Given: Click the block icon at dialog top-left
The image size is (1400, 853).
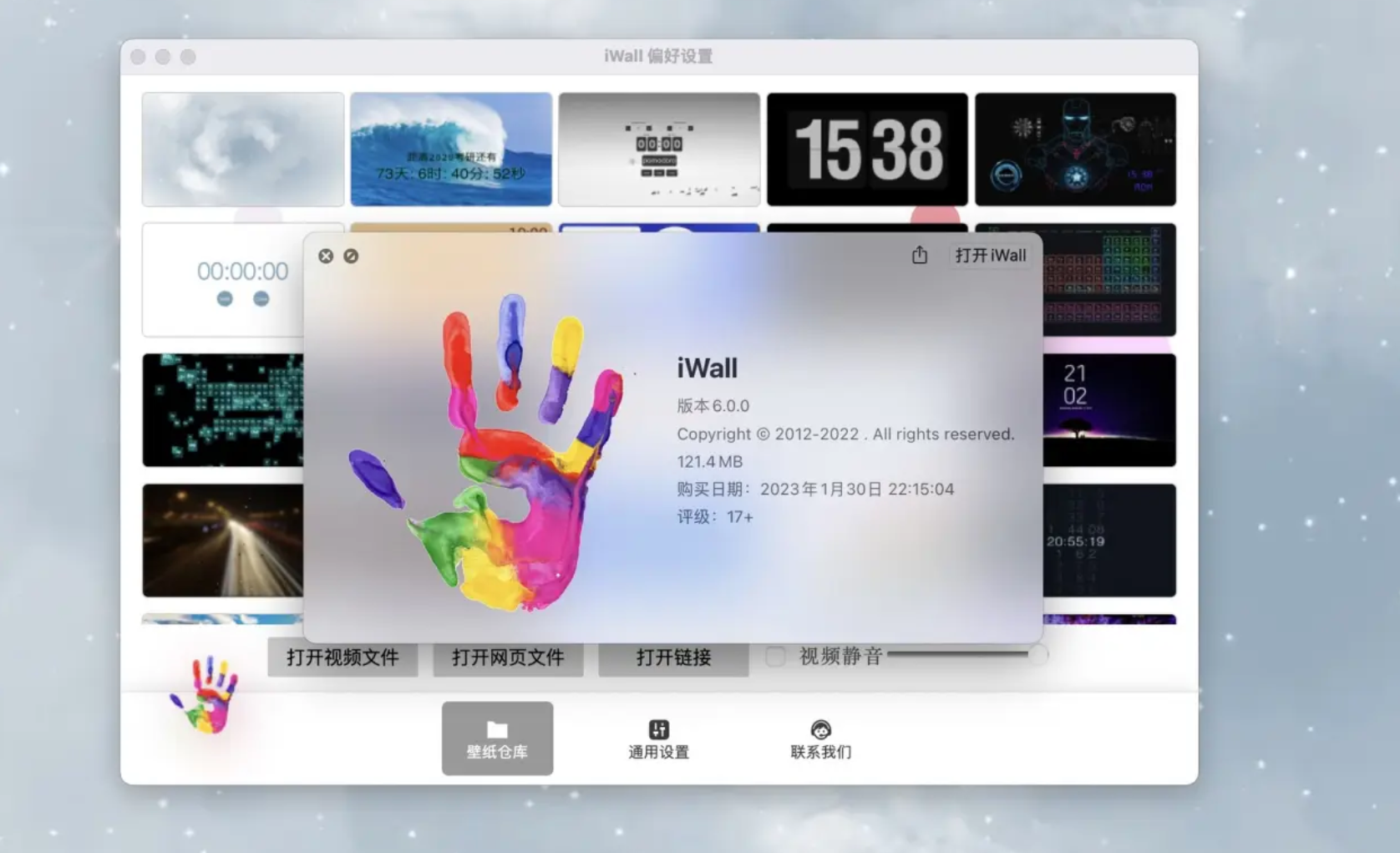Looking at the screenshot, I should point(351,256).
